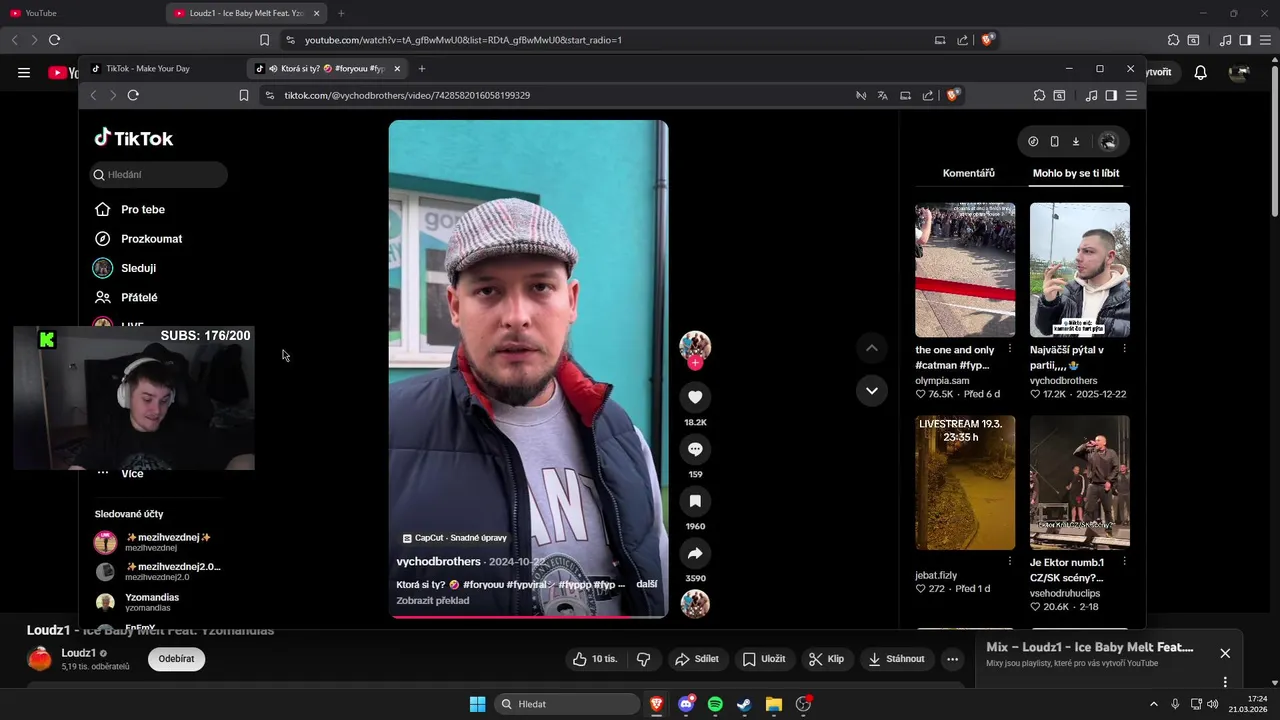Reload the TikTok page
This screenshot has width=1280, height=720.
[x=133, y=95]
